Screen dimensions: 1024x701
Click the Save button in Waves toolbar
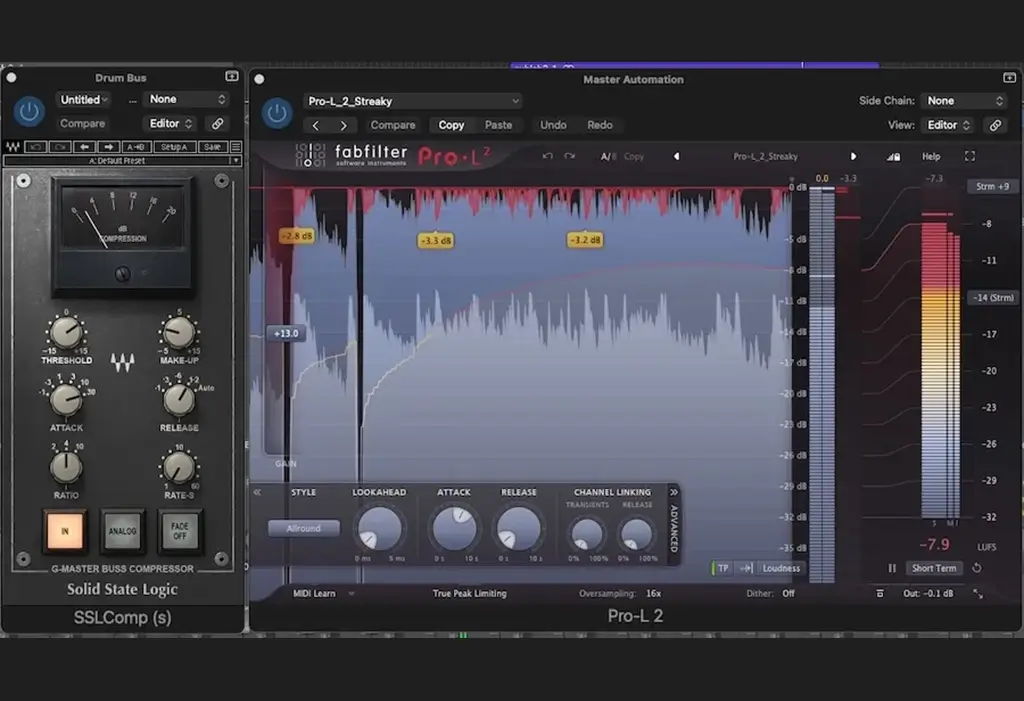(212, 147)
